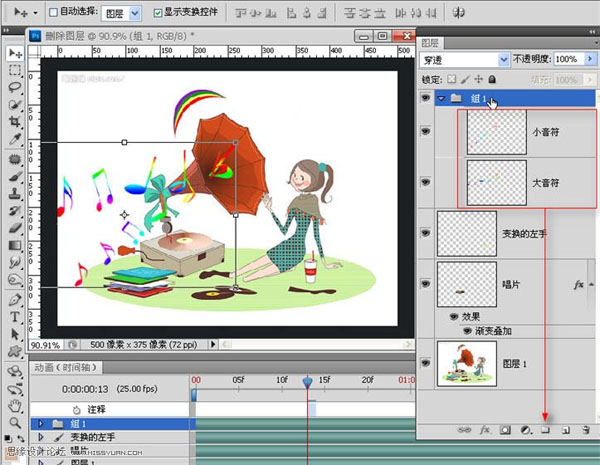600x465 pixels.
Task: Select the Rectangular Marquee tool
Action: [15, 71]
